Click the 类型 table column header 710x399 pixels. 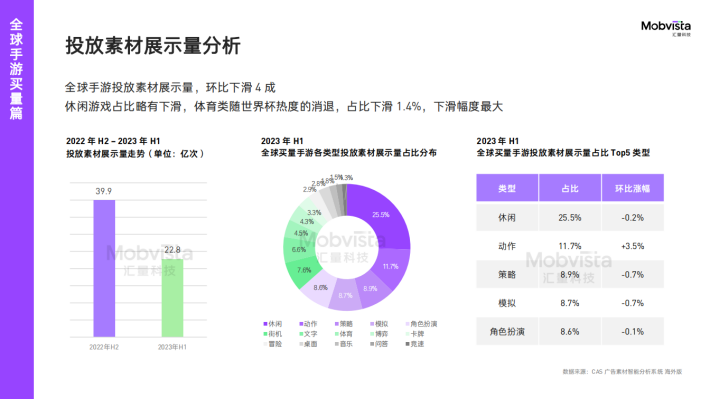[507, 188]
